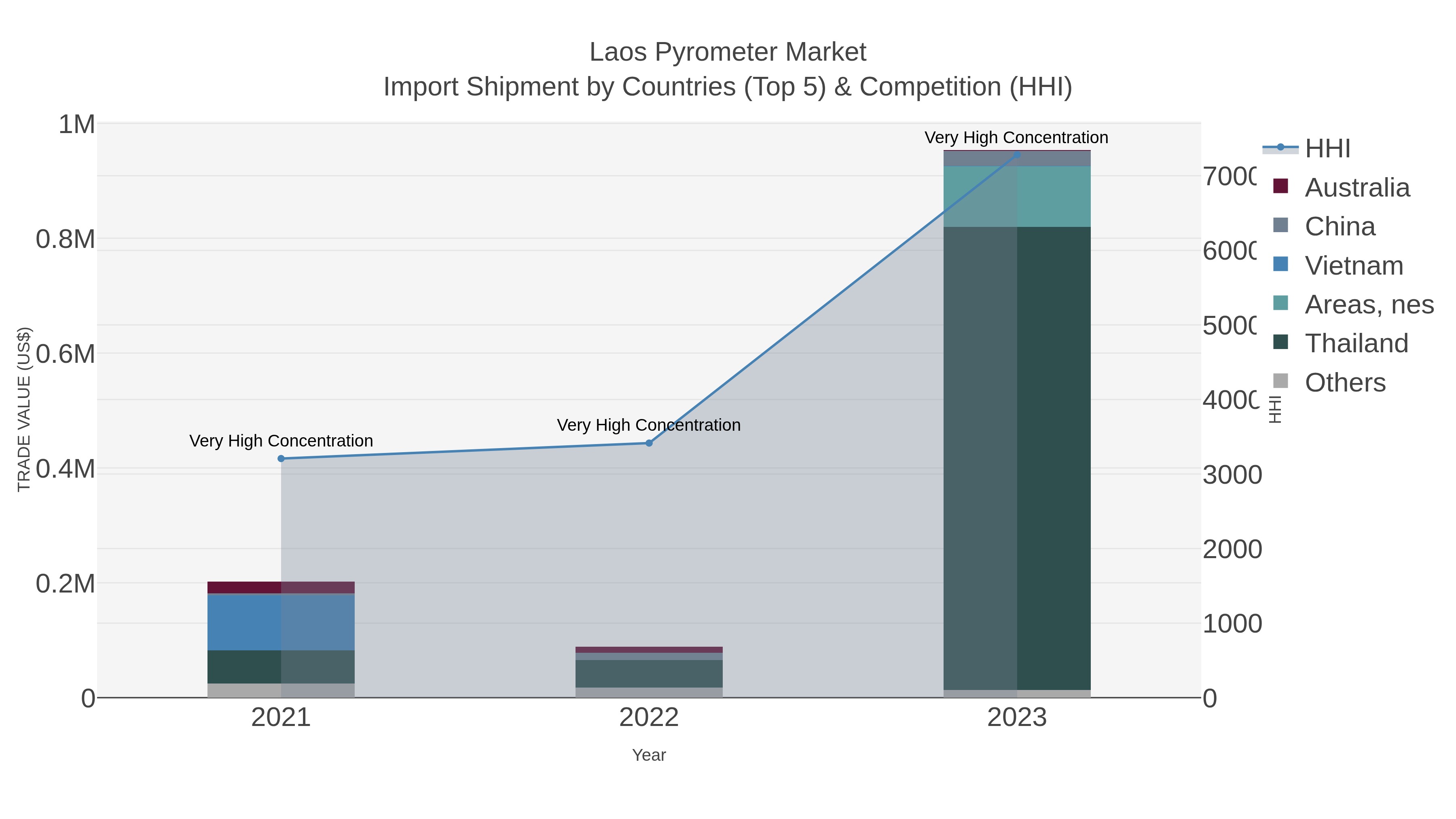Screen dimensions: 1456x819
Task: Click the HHI data point for 2021
Action: pos(281,458)
